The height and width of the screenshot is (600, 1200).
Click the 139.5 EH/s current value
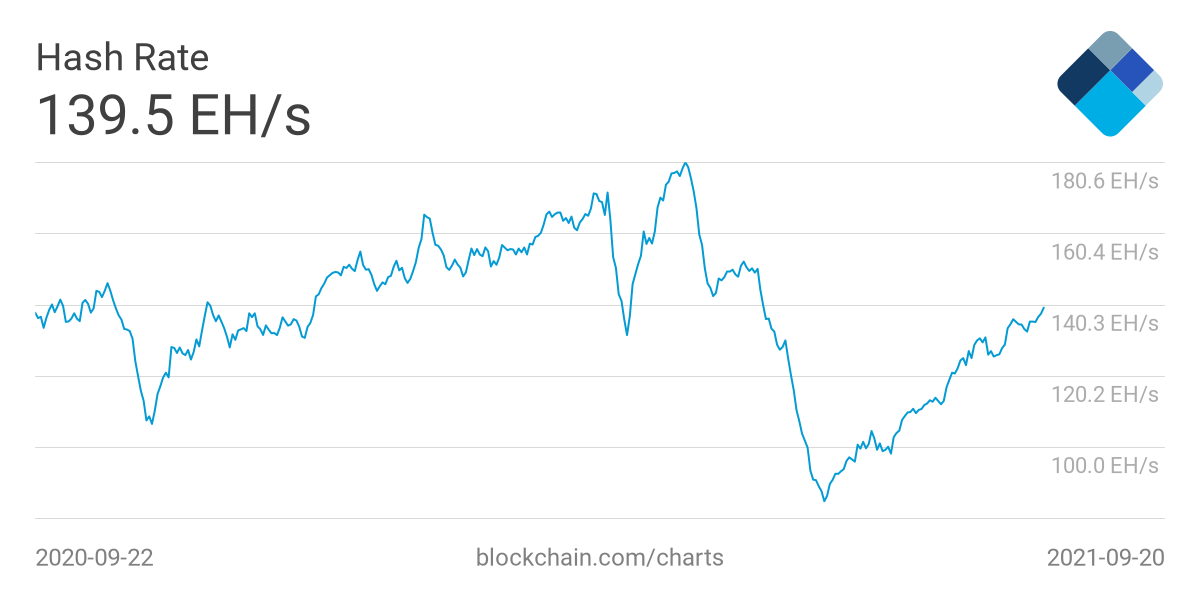[173, 115]
